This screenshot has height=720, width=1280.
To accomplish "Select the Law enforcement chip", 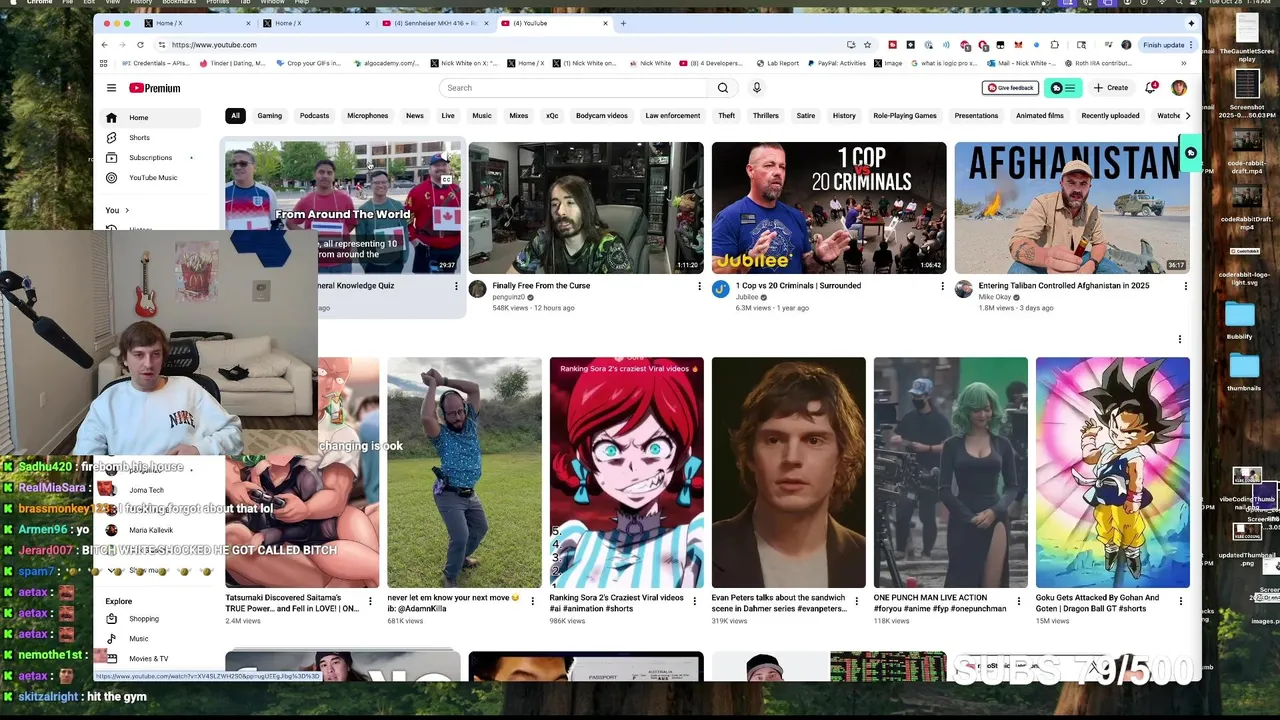I will click(673, 116).
